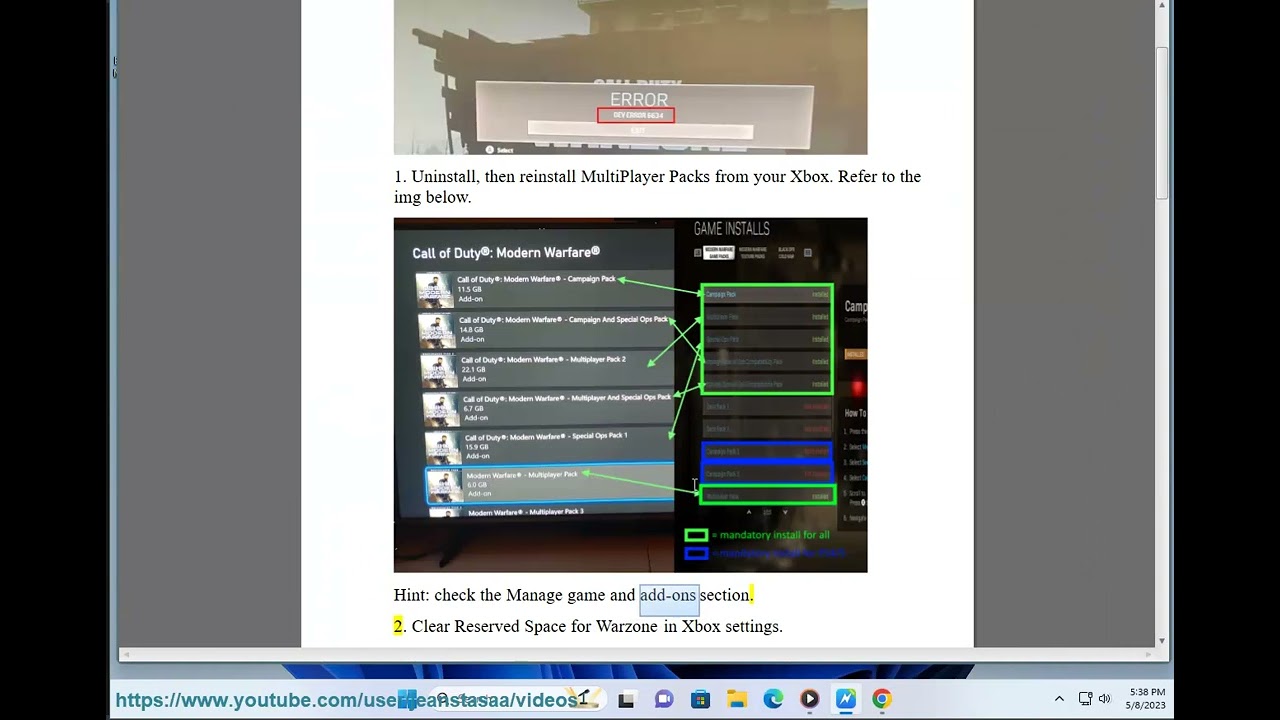Click the text 'Uninstall, then reinstall MultiPlayer Packs'
The image size is (1280, 720).
pyautogui.click(x=561, y=176)
